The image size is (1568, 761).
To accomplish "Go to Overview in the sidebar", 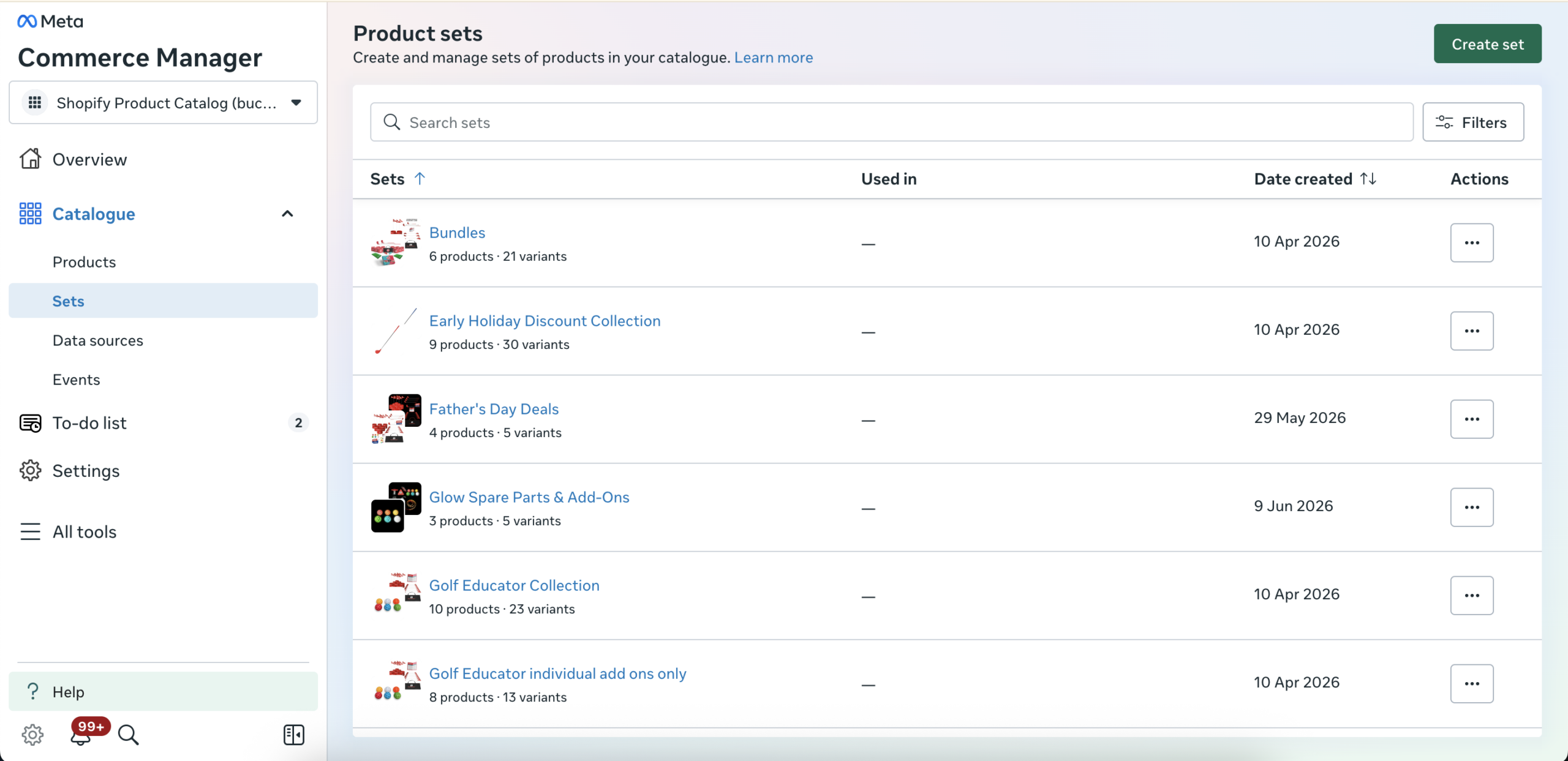I will pyautogui.click(x=89, y=159).
